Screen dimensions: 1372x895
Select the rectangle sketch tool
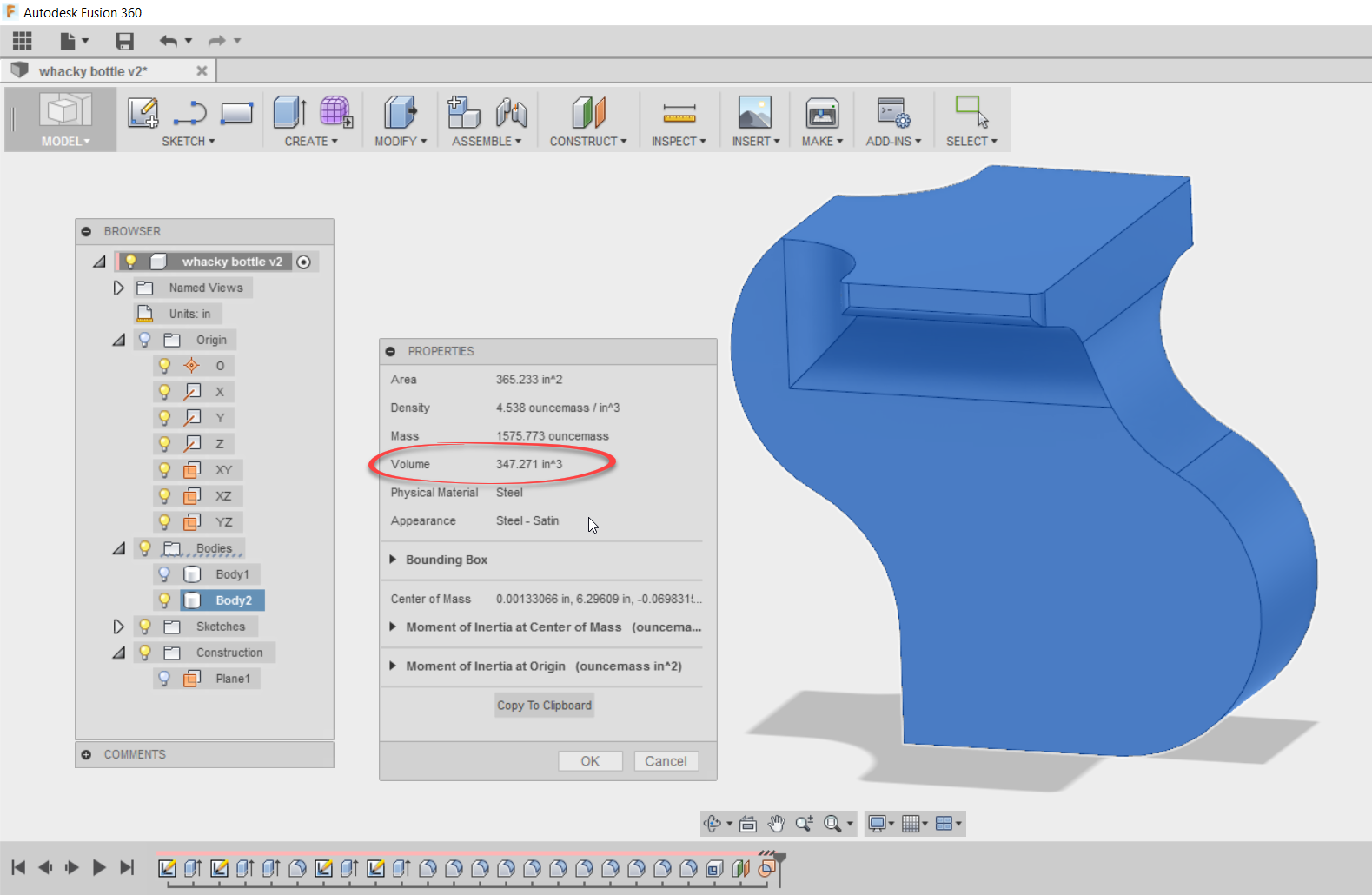coord(236,113)
